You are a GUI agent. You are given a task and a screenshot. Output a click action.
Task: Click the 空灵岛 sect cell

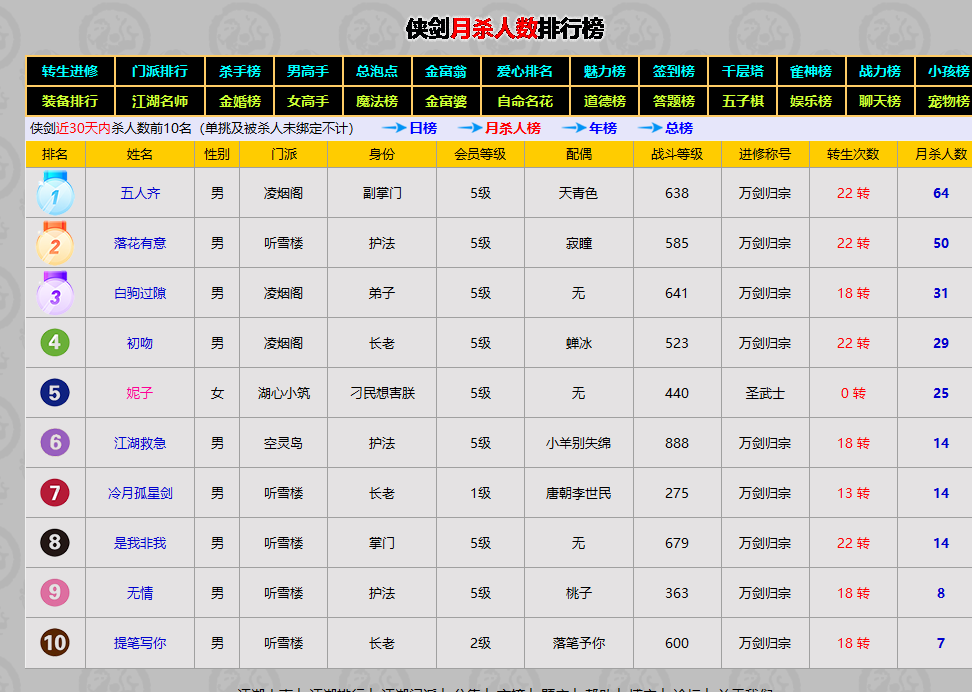[283, 443]
